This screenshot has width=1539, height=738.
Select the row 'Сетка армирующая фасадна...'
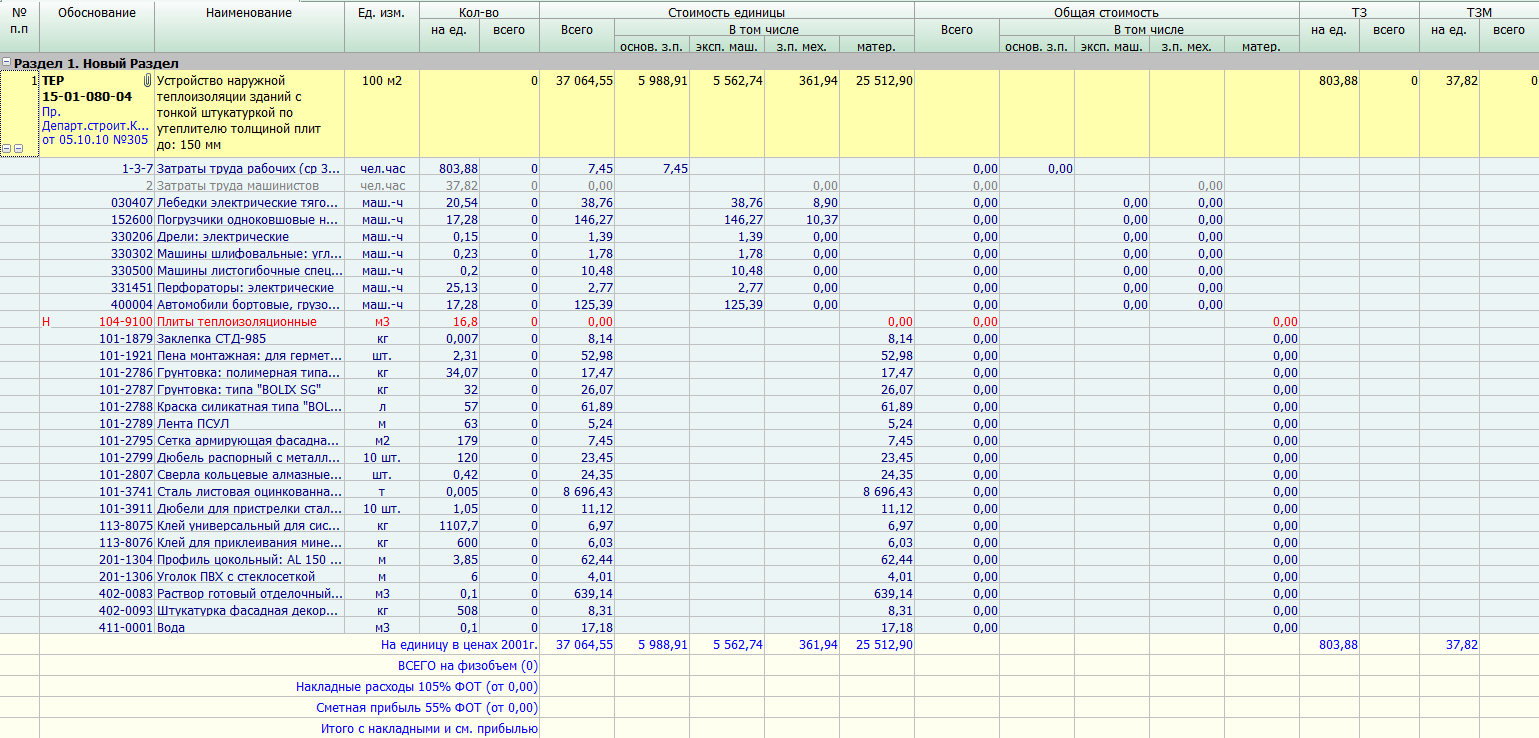point(769,440)
